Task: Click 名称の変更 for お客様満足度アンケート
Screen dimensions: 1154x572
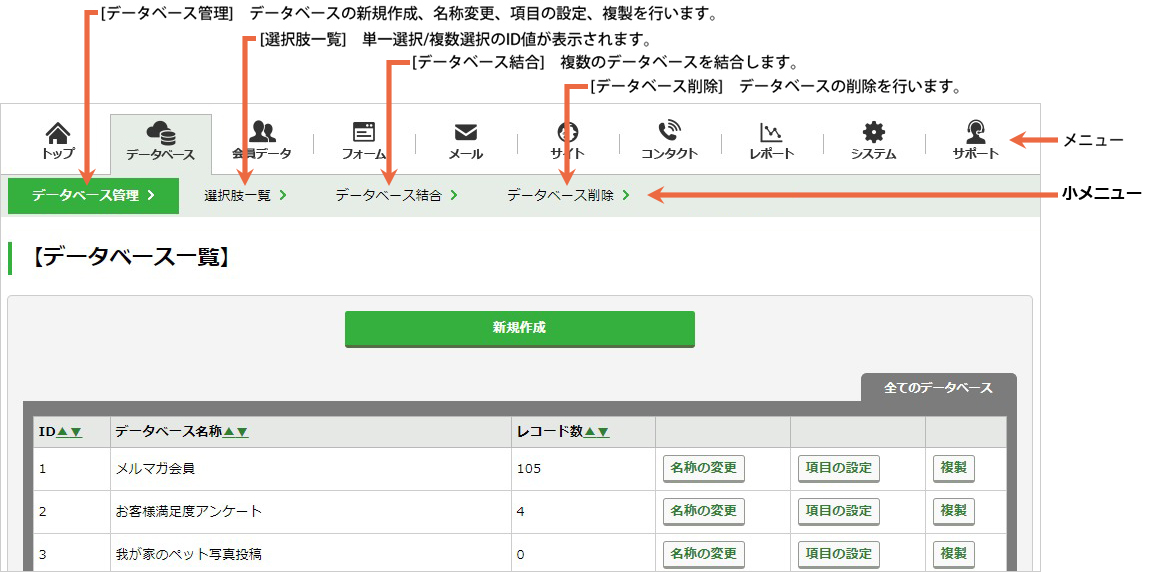Action: (x=704, y=511)
